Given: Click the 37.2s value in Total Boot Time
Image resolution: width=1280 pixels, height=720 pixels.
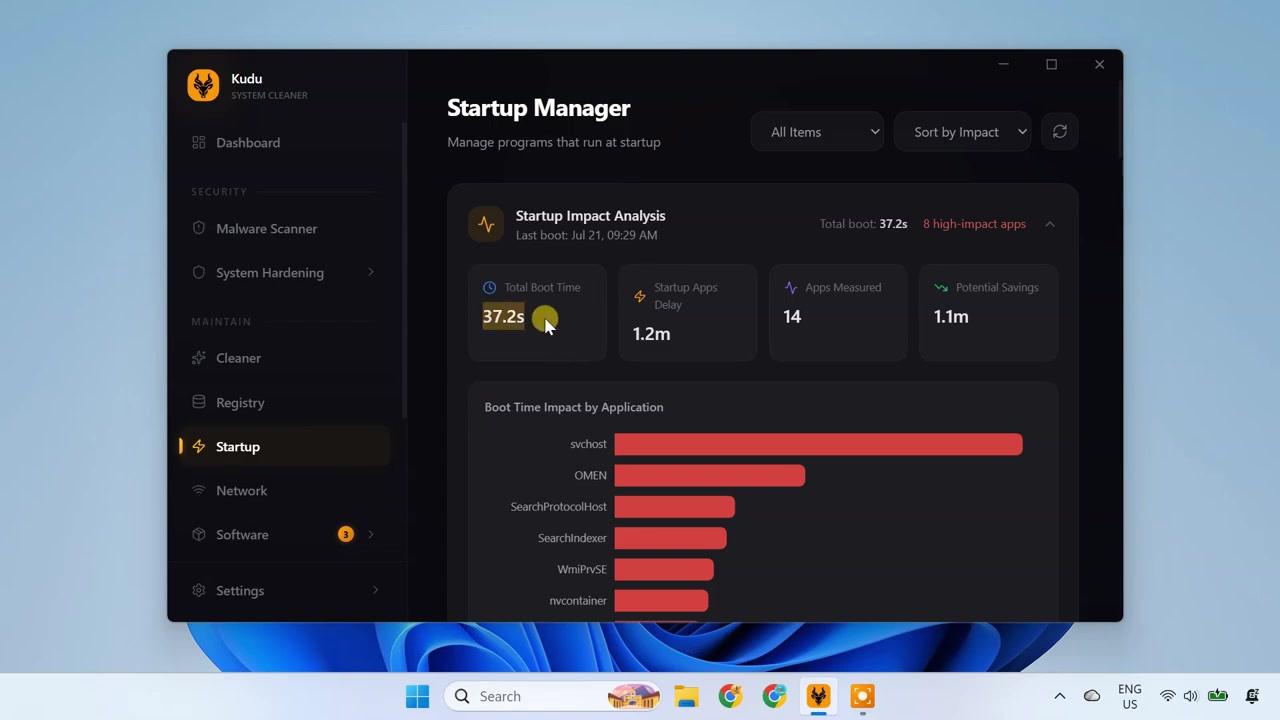Looking at the screenshot, I should coord(503,316).
